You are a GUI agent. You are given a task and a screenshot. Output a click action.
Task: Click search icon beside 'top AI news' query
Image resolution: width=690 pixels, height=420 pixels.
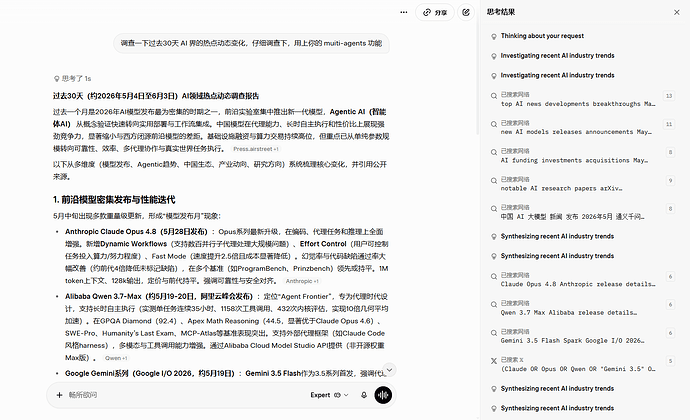[x=494, y=96]
